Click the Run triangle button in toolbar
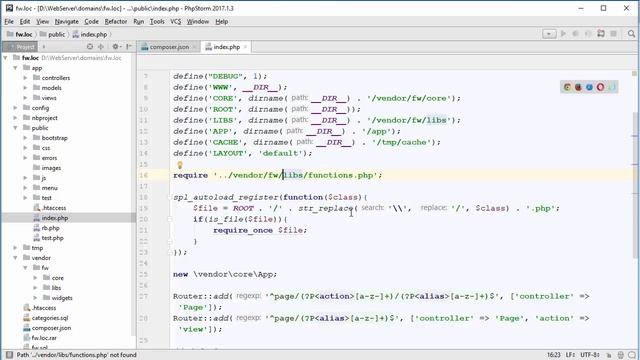 pos(564,34)
